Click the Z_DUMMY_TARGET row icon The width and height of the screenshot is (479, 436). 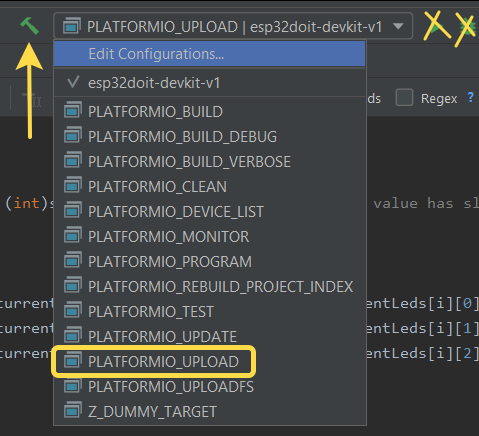coord(73,410)
